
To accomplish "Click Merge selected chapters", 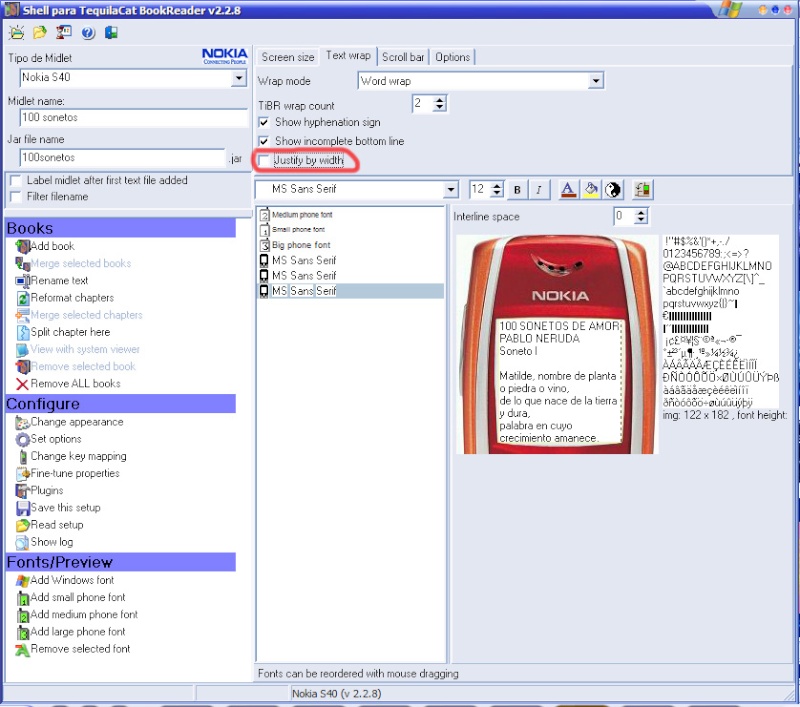I will point(86,315).
